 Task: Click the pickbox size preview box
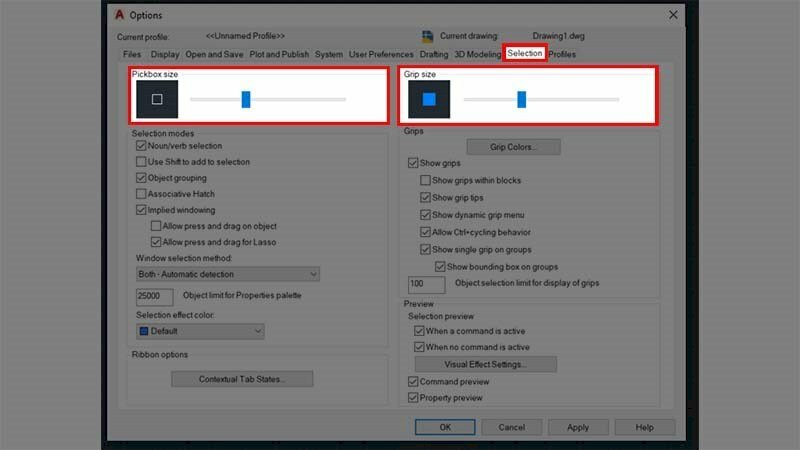[157, 99]
